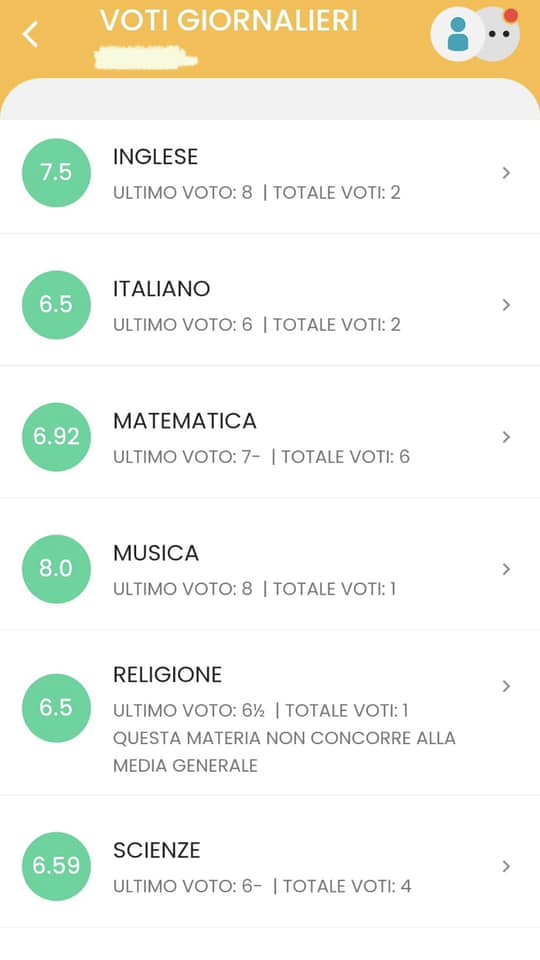Viewport: 540px width, 960px height.
Task: Tap the 6.5 badge beside ITALIANO
Action: click(x=56, y=305)
